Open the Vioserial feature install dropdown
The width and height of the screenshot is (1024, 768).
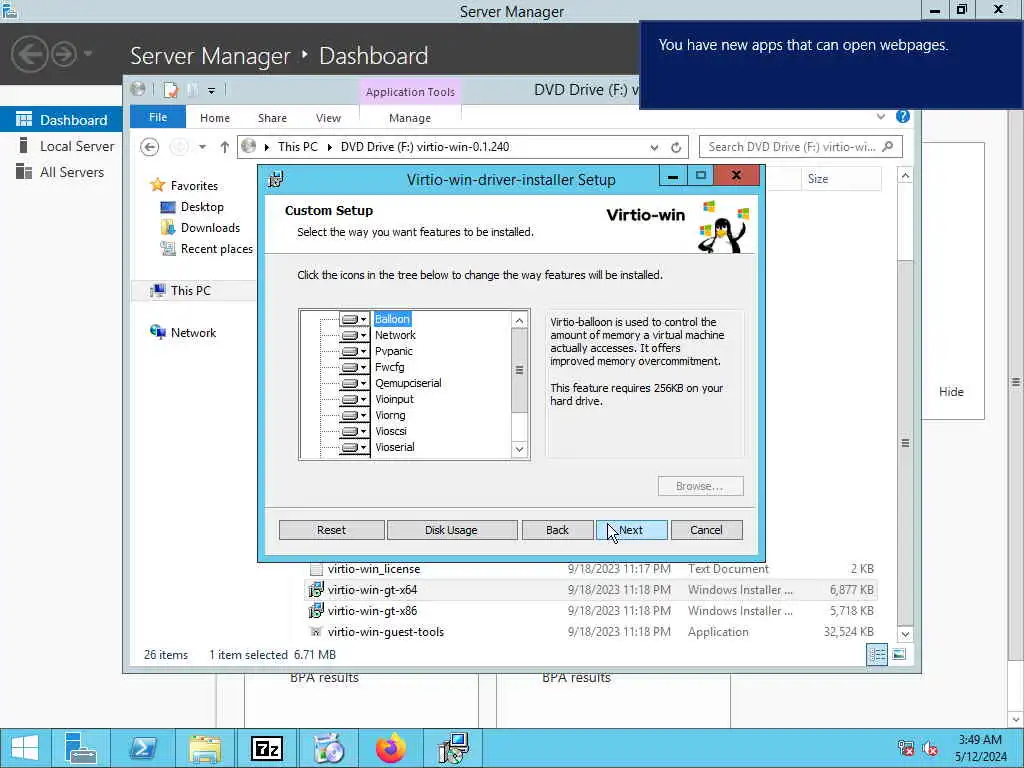point(354,447)
